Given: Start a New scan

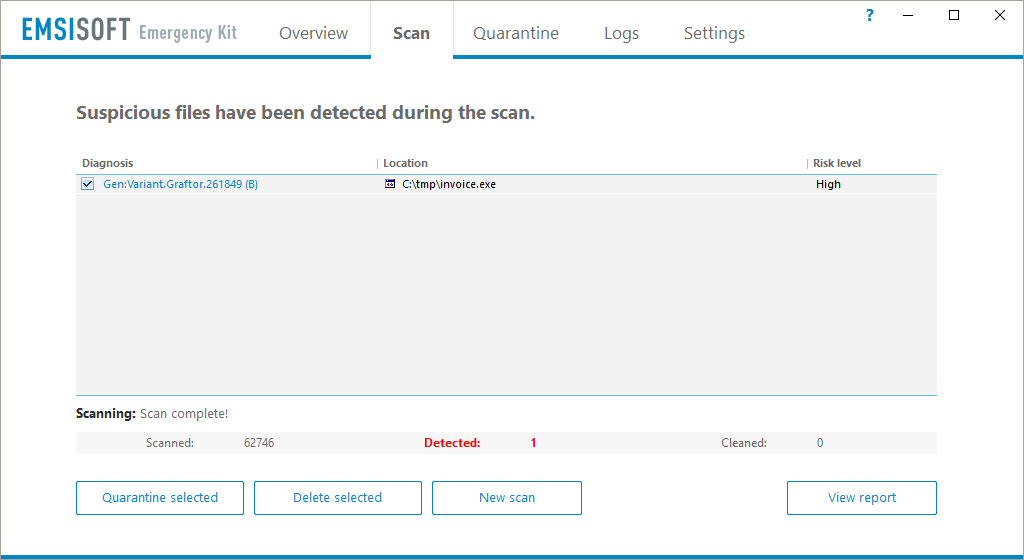Looking at the screenshot, I should coord(507,498).
